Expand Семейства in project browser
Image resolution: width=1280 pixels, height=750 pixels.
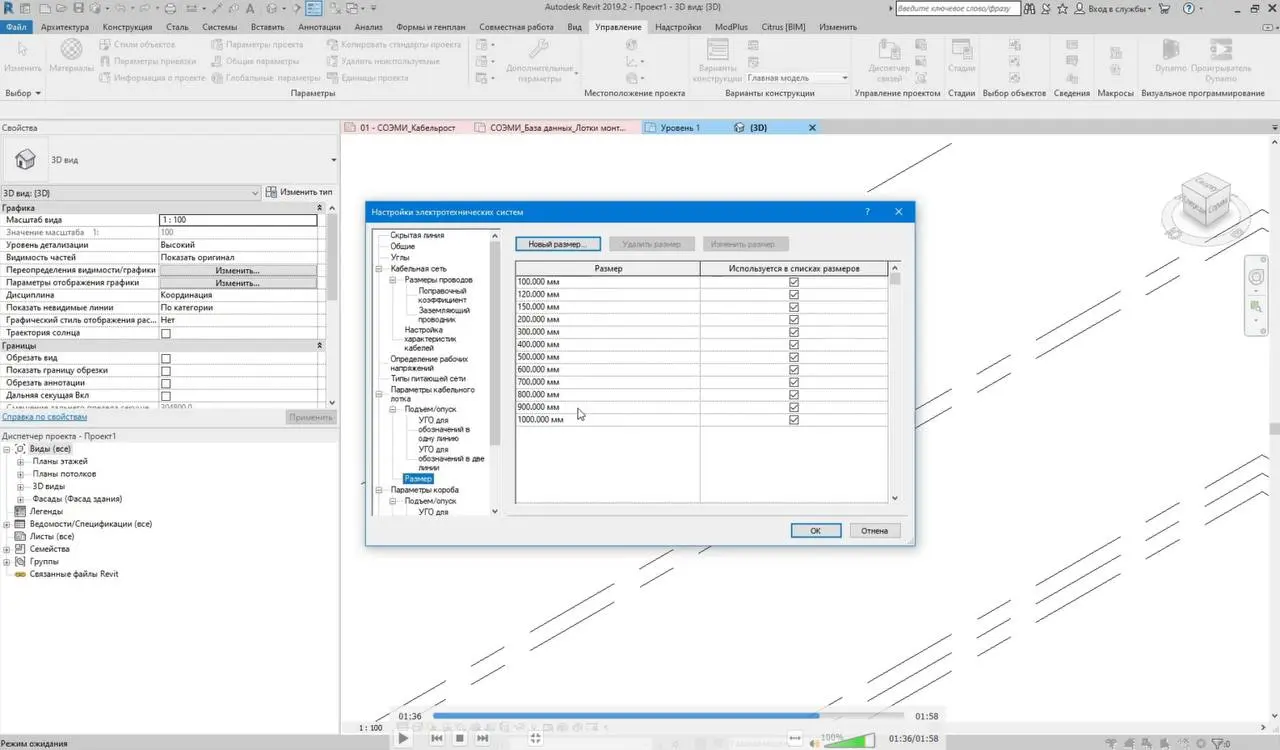point(7,549)
